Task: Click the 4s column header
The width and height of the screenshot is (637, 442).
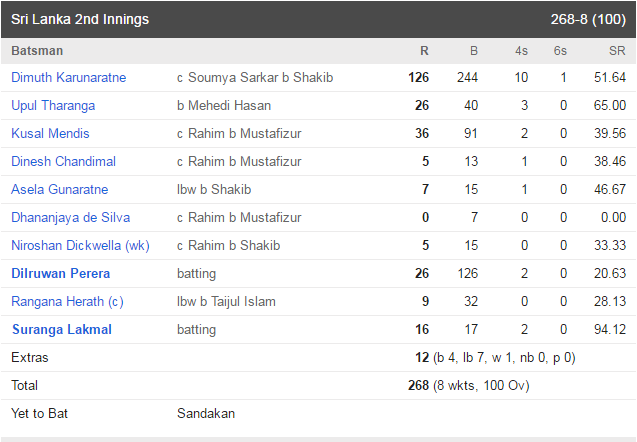Action: click(x=521, y=51)
